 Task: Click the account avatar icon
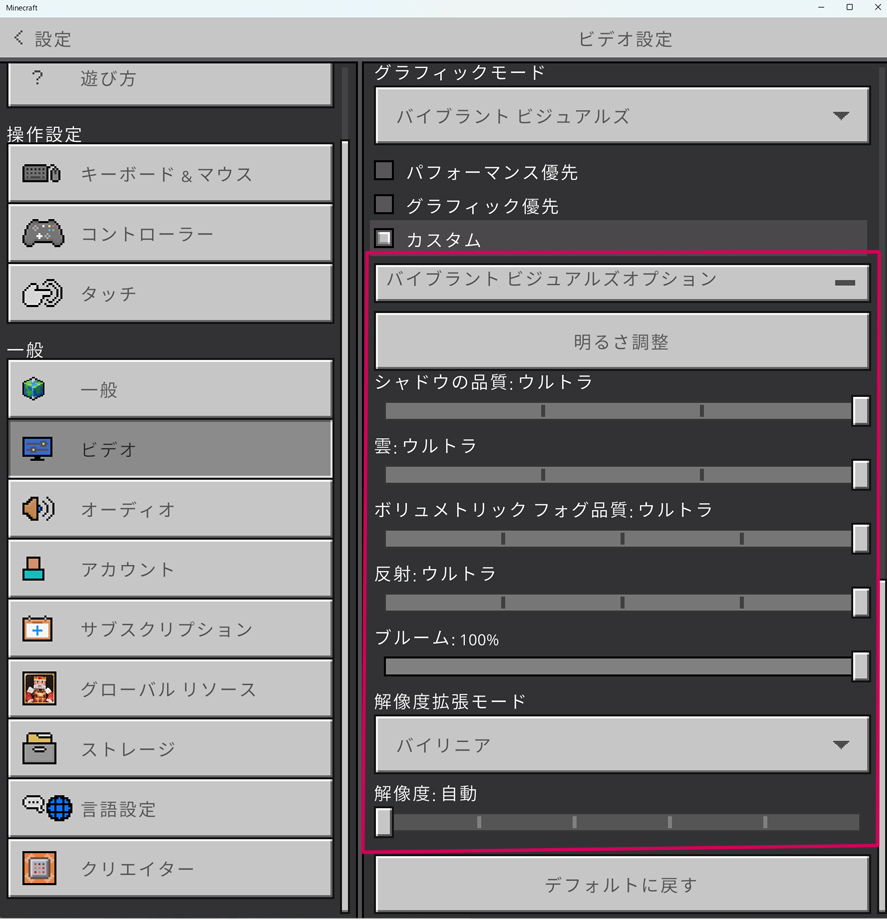[33, 569]
